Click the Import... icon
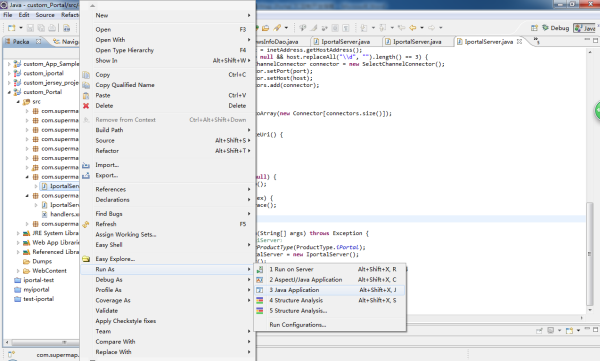 (x=86, y=165)
